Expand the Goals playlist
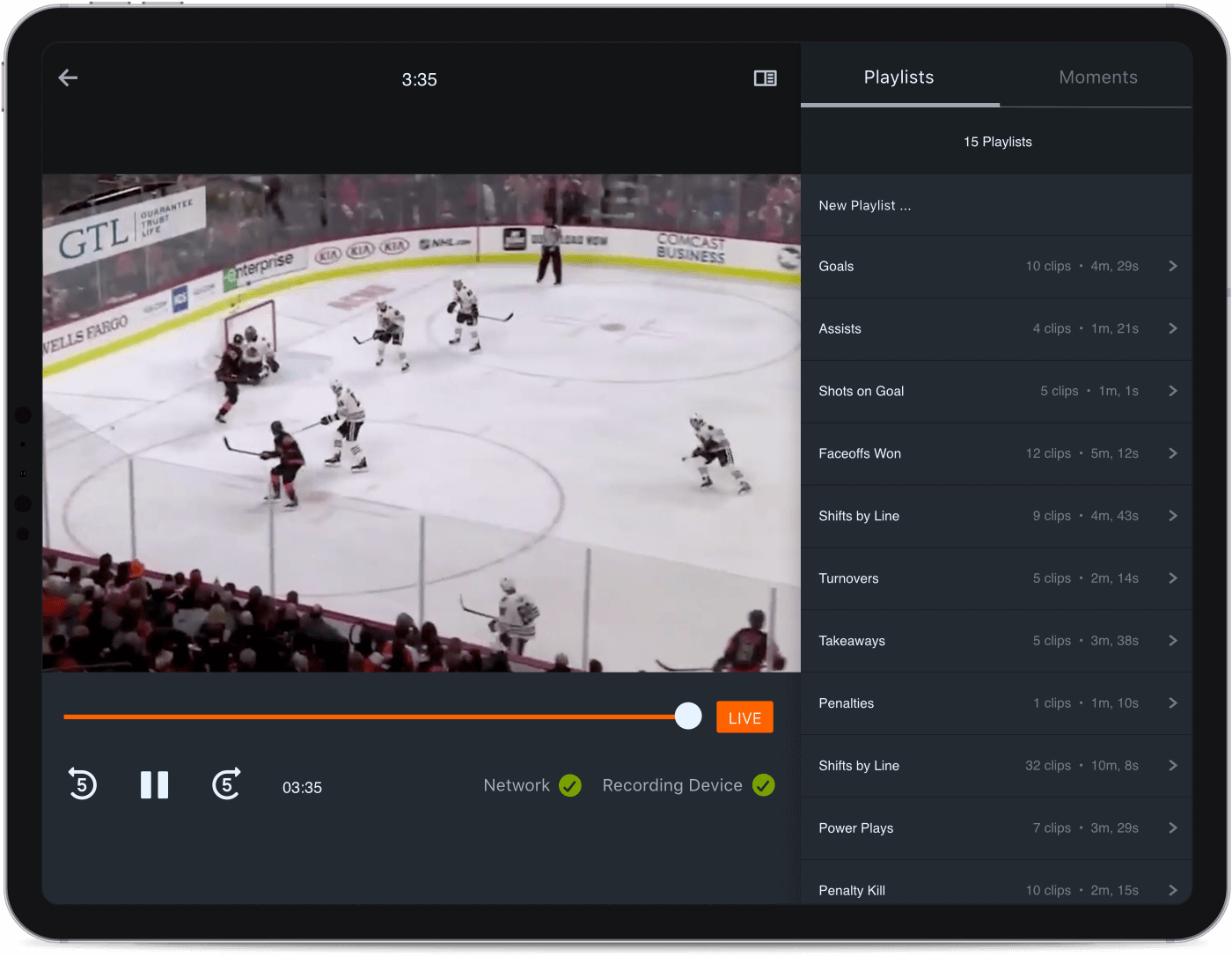Image resolution: width=1232 pixels, height=956 pixels. tap(1172, 266)
